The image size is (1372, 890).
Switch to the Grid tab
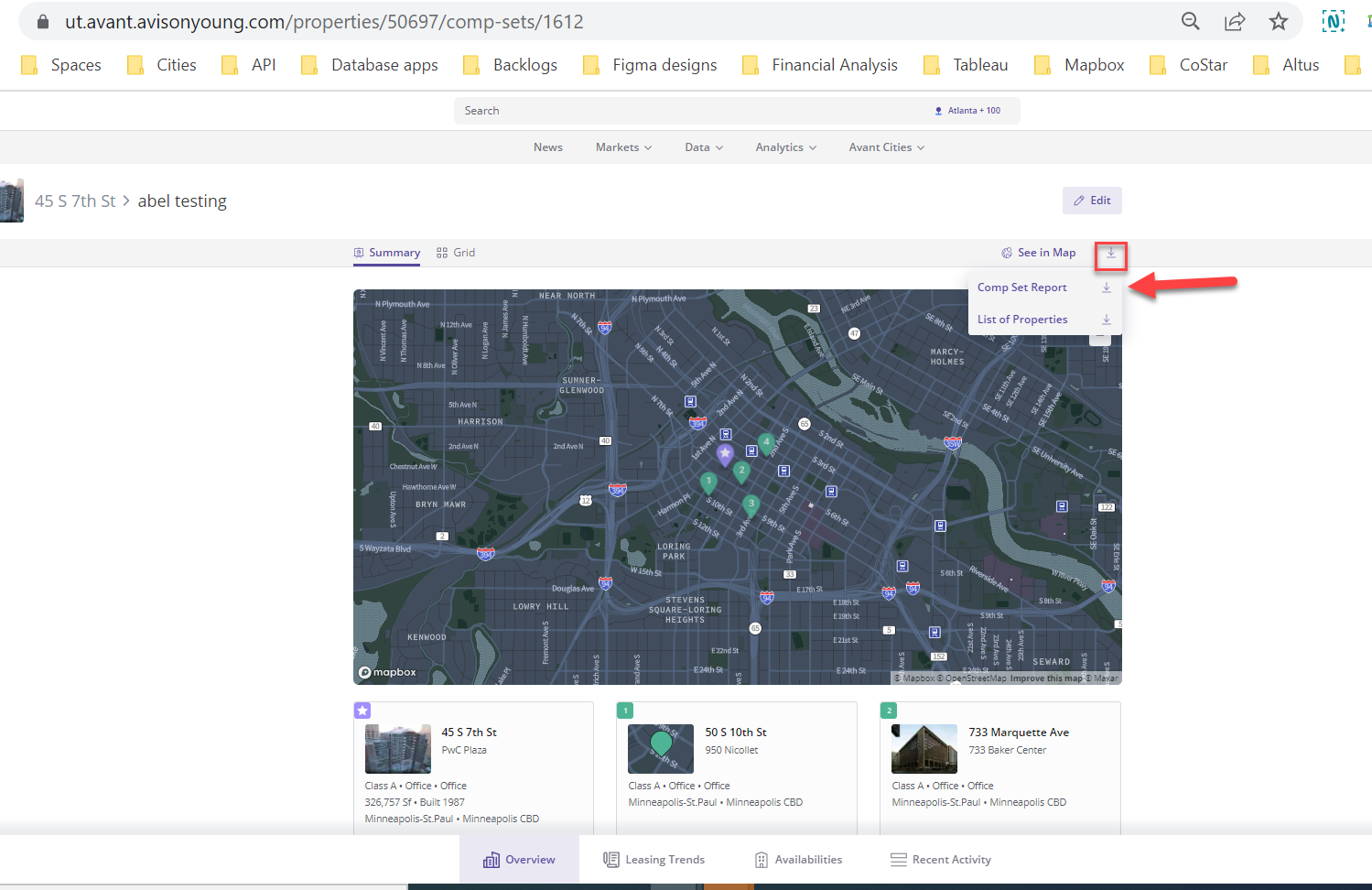pyautogui.click(x=456, y=253)
